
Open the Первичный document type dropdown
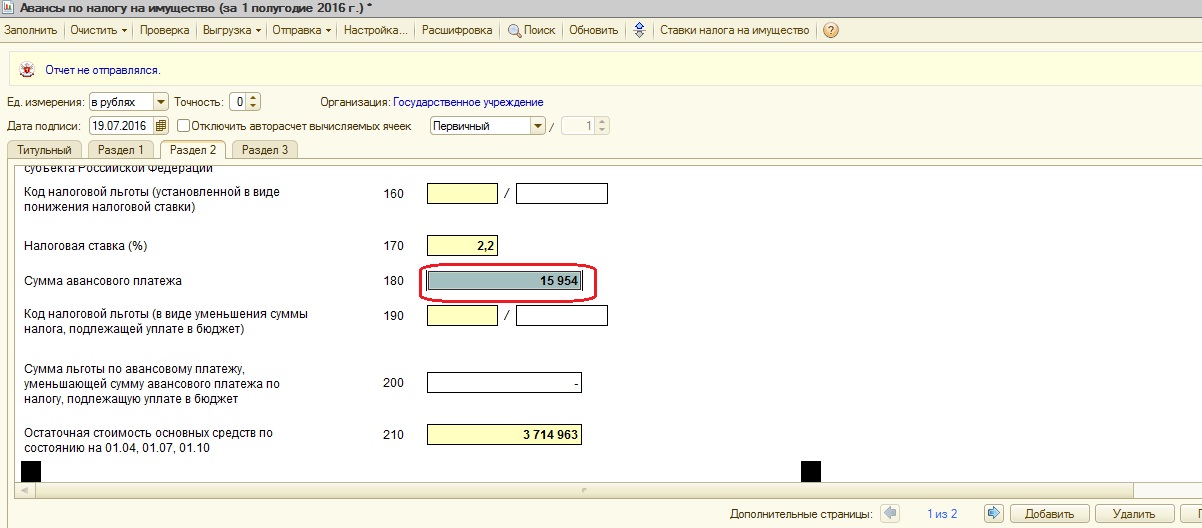click(537, 126)
